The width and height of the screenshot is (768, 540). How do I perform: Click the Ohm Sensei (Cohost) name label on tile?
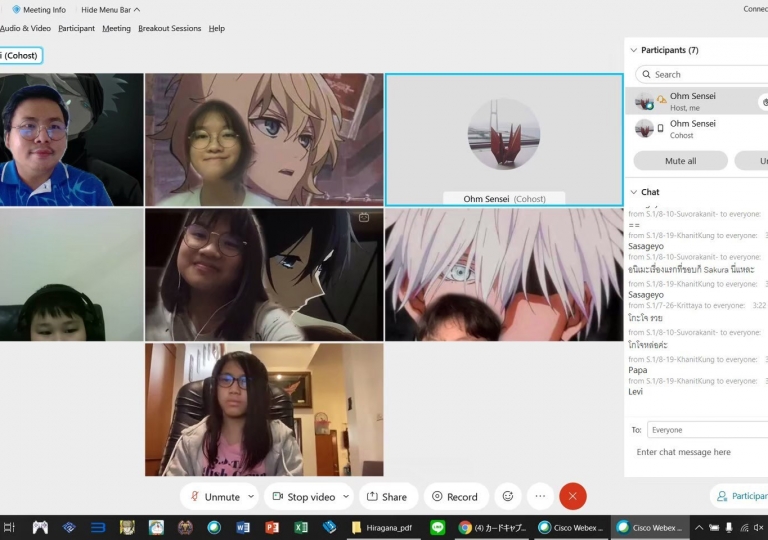504,198
